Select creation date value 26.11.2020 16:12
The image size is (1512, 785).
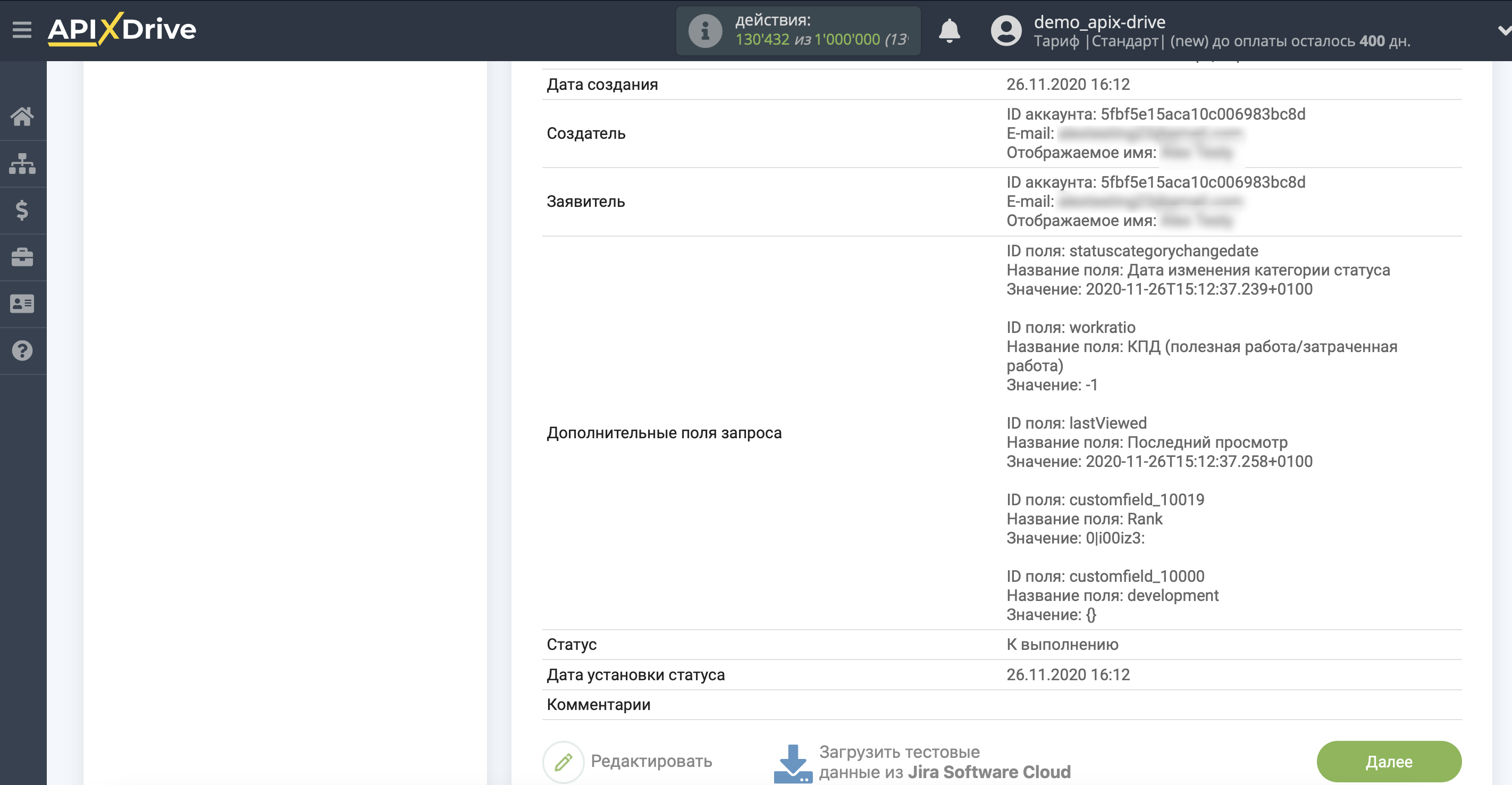tap(1068, 85)
